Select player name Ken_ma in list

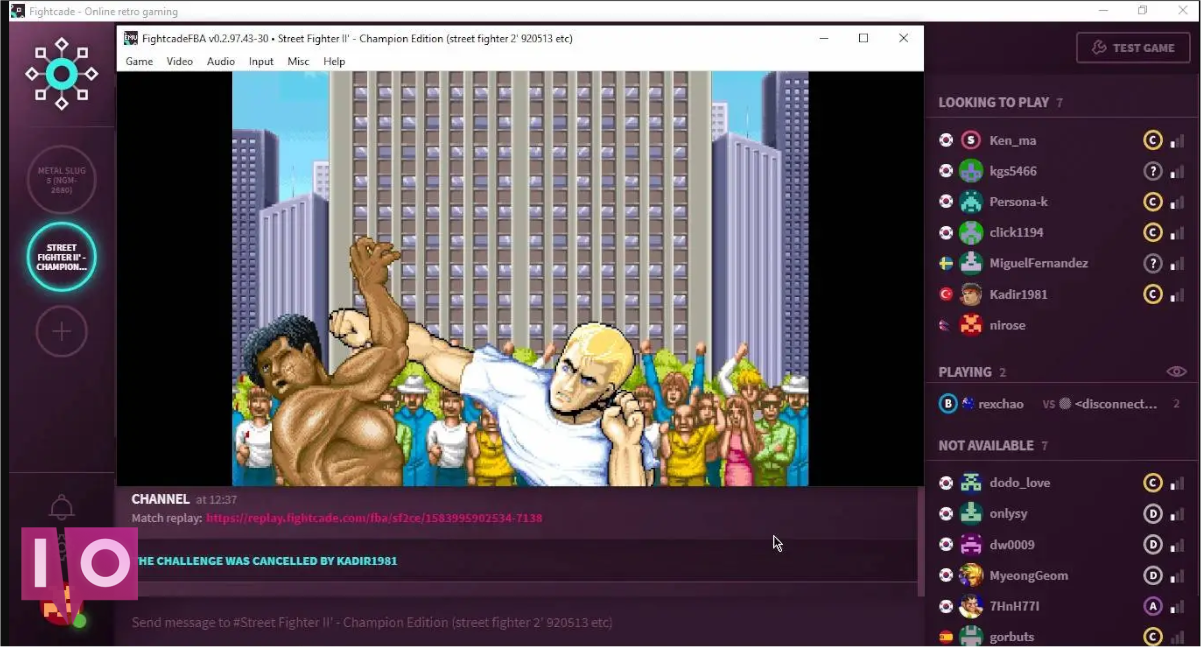1013,141
